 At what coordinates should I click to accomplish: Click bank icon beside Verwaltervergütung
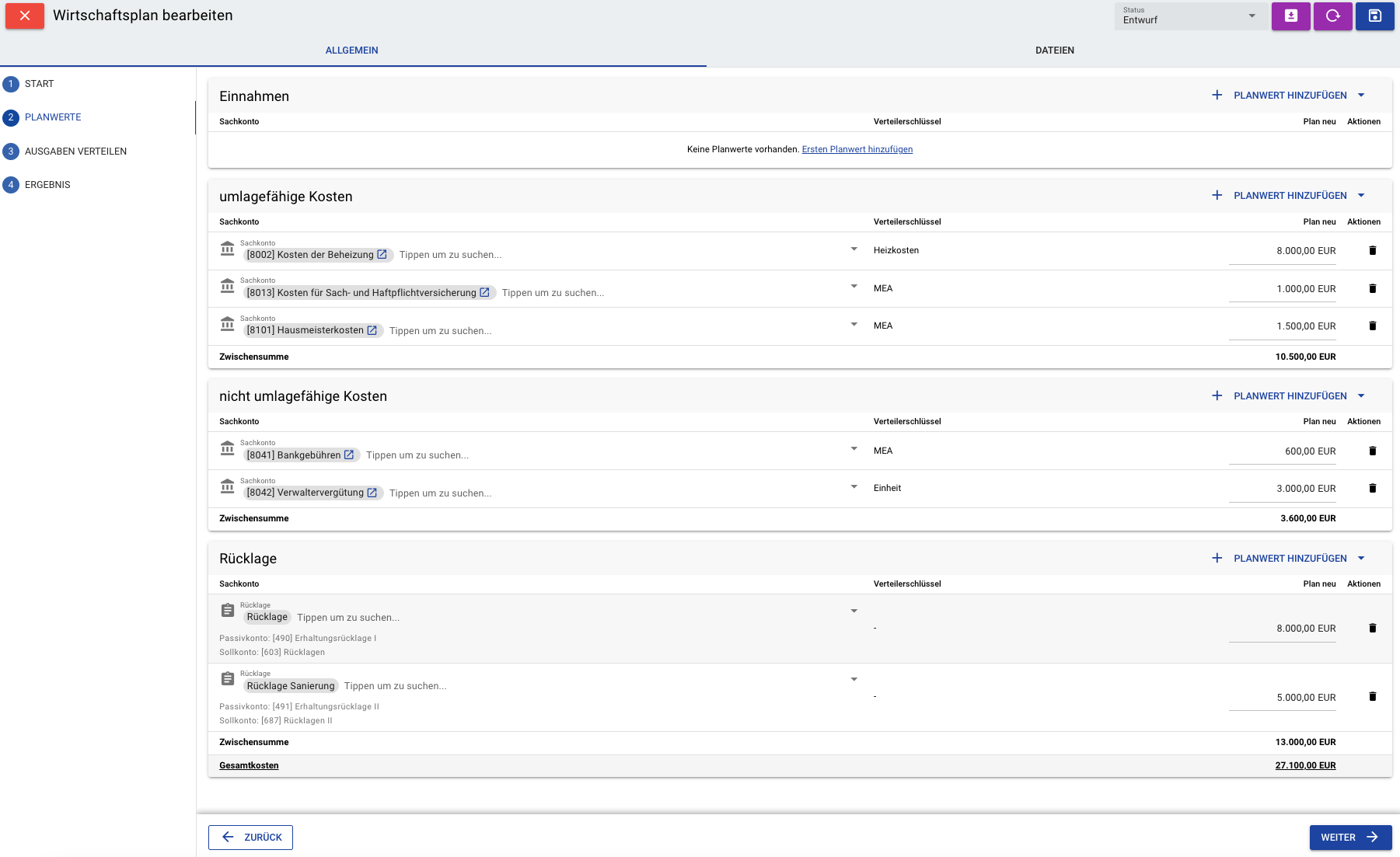coord(227,486)
